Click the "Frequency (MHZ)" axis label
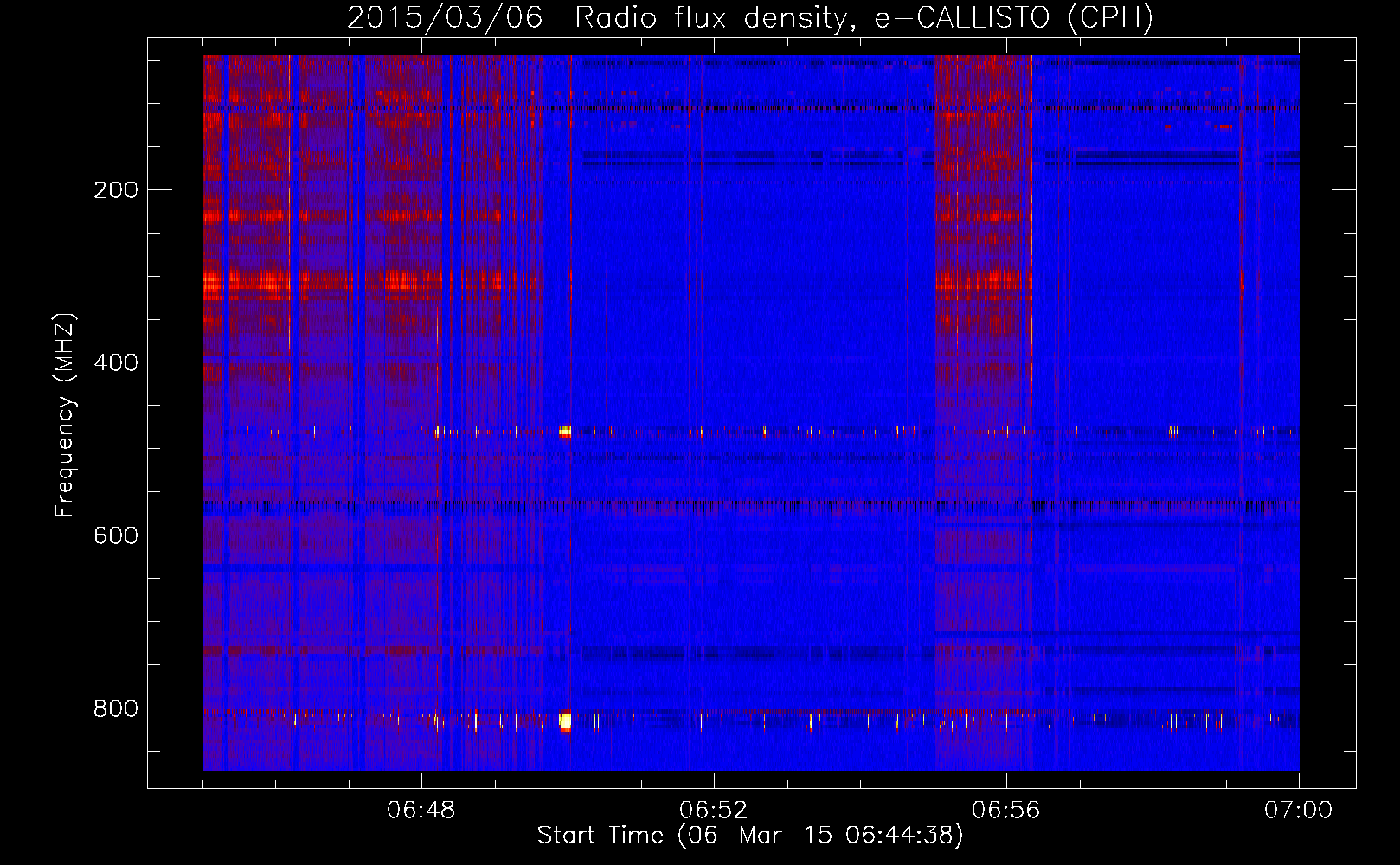Viewport: 1400px width, 865px height. 65,414
